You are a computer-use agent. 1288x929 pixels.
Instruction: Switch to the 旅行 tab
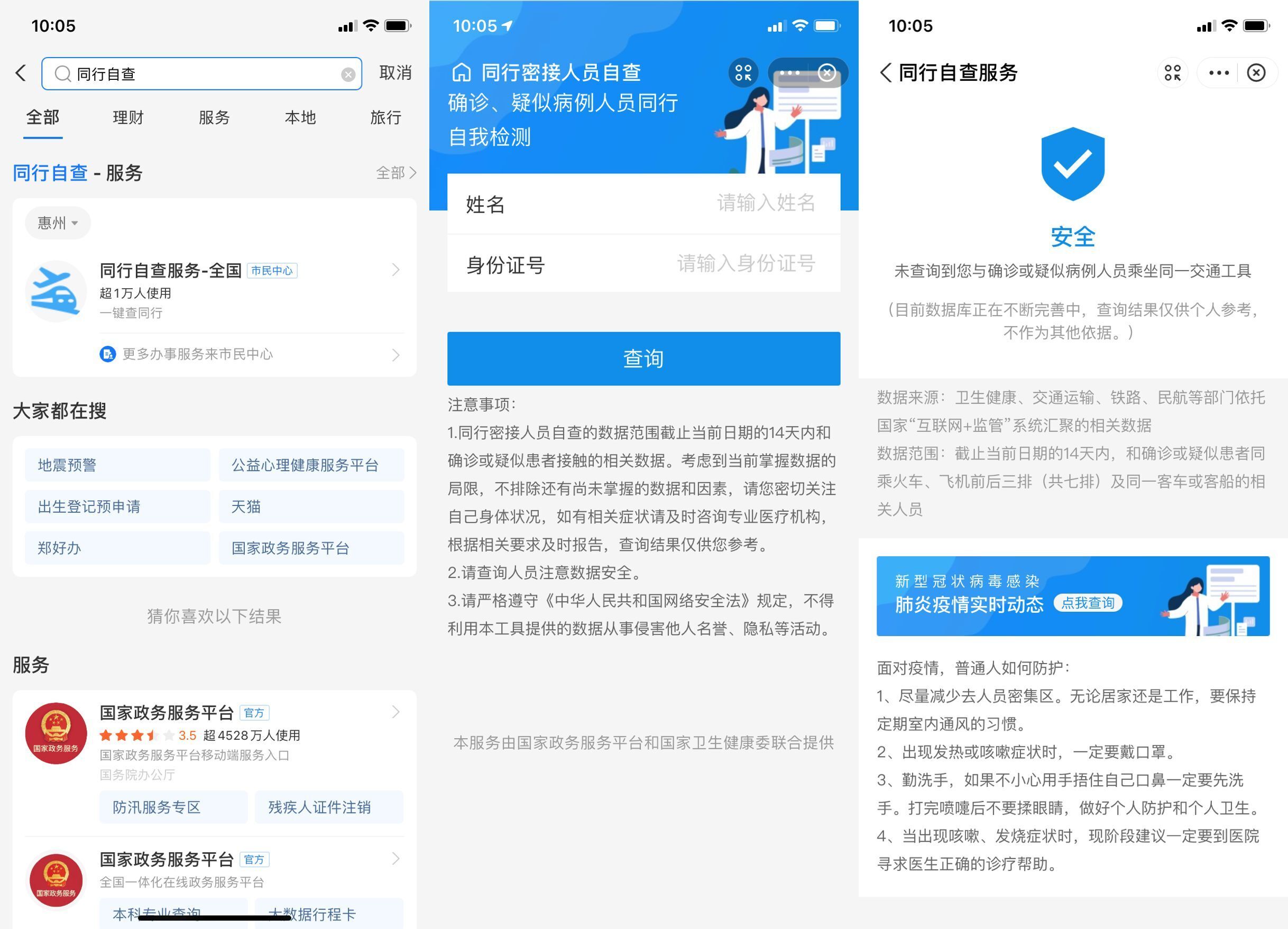(385, 118)
